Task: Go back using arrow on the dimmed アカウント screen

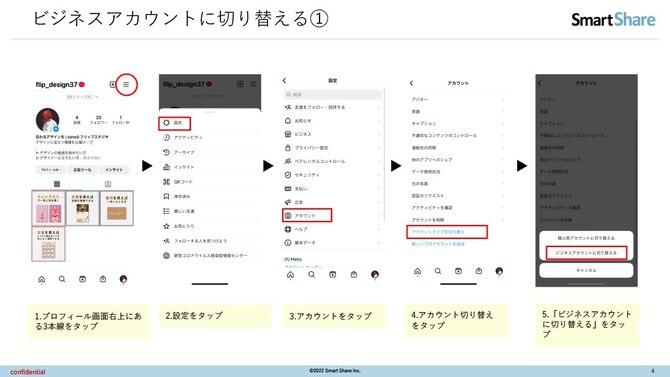Action: click(540, 83)
